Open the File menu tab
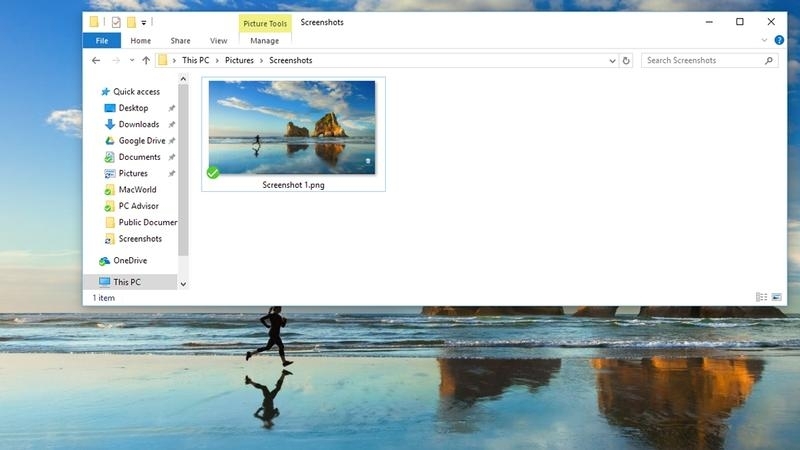 [x=102, y=40]
